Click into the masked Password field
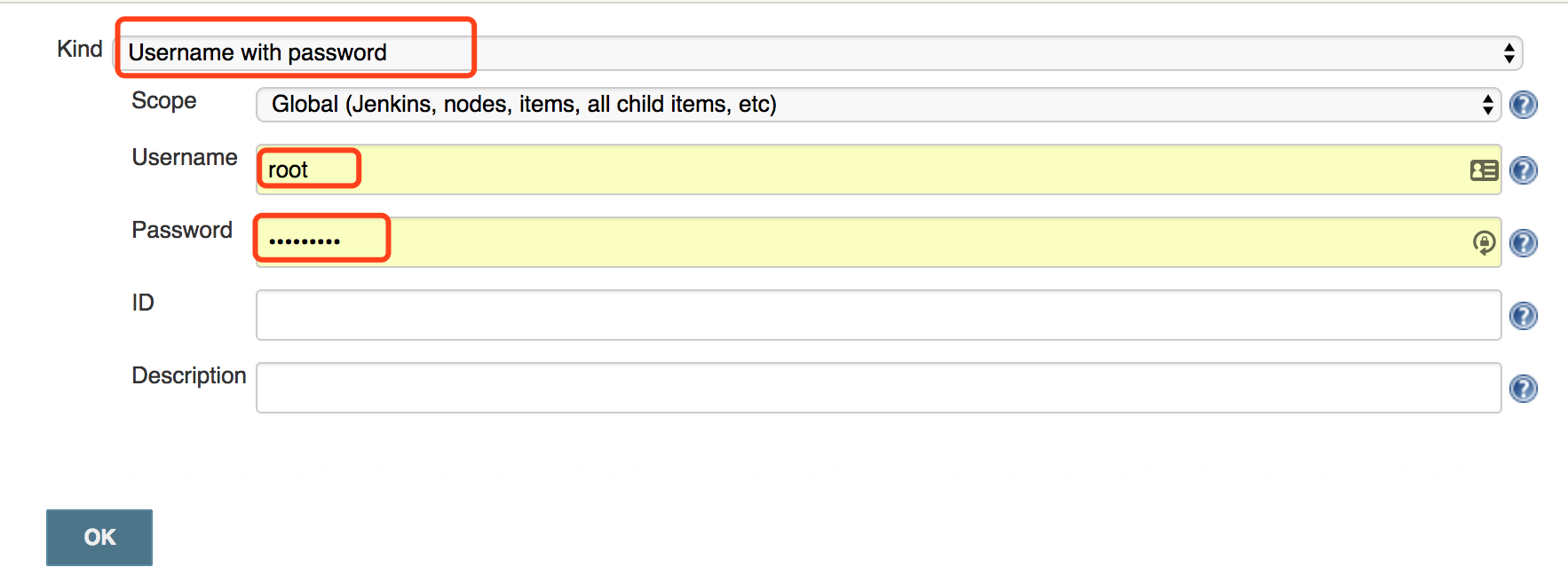 coord(878,242)
